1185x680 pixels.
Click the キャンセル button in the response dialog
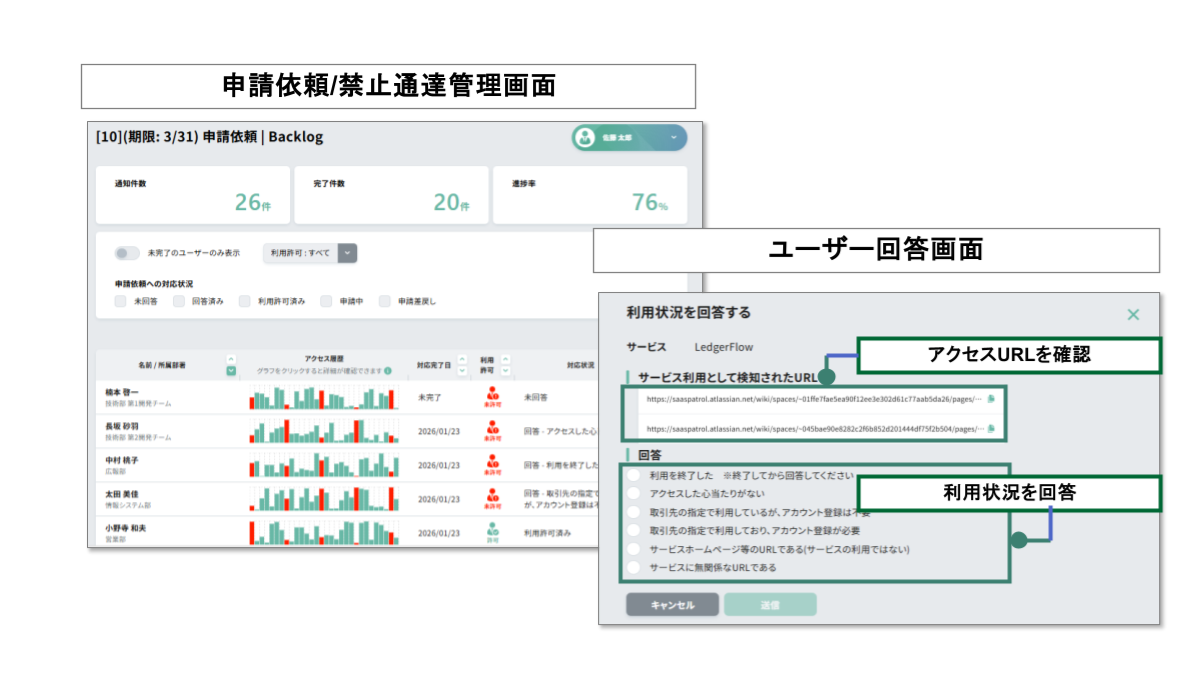671,604
